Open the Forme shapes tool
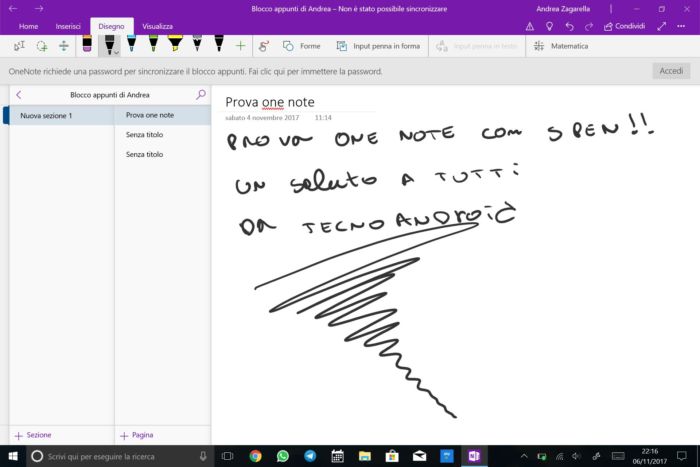 [302, 46]
